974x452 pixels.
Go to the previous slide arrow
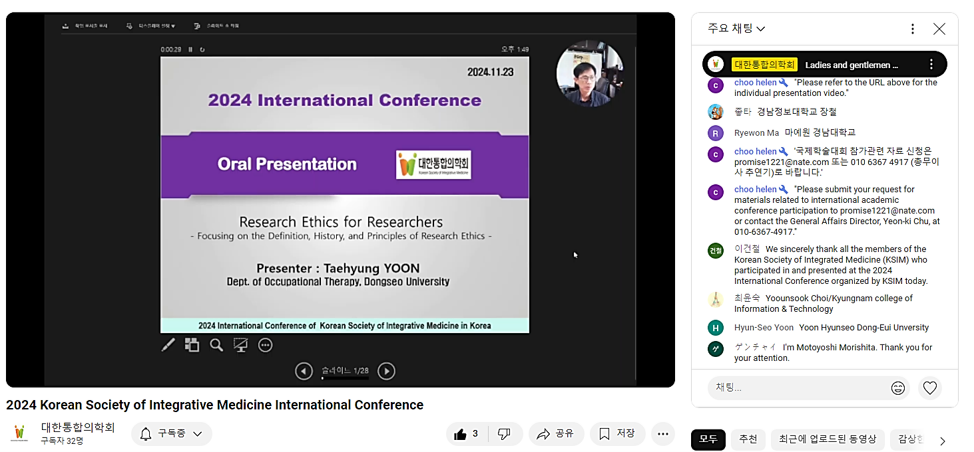point(304,372)
